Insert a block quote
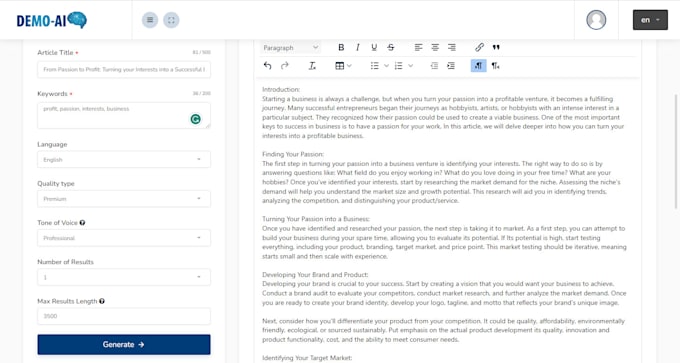Image resolution: width=680 pixels, height=363 pixels. [496, 47]
